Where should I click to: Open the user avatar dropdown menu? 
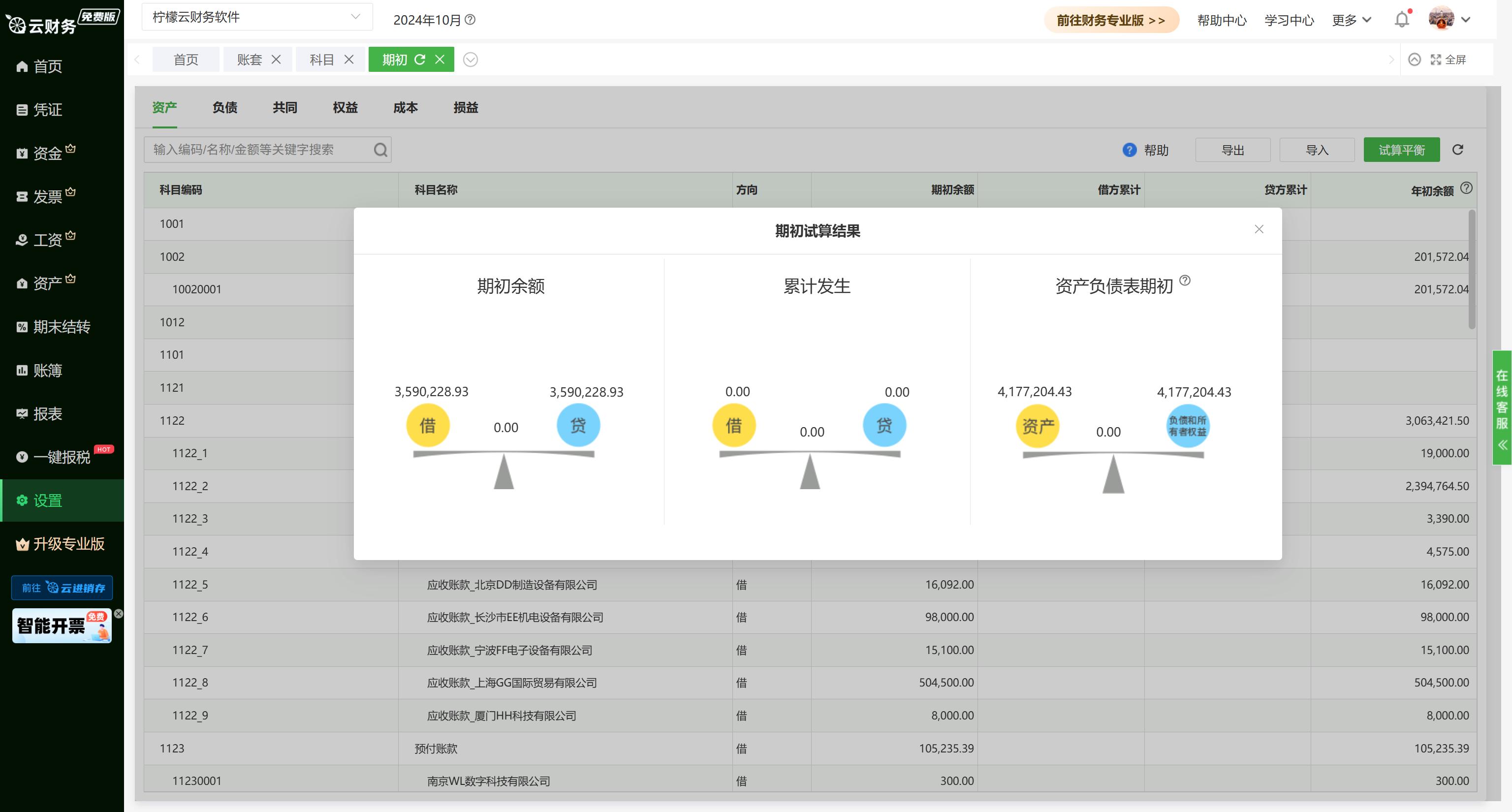(x=1449, y=19)
